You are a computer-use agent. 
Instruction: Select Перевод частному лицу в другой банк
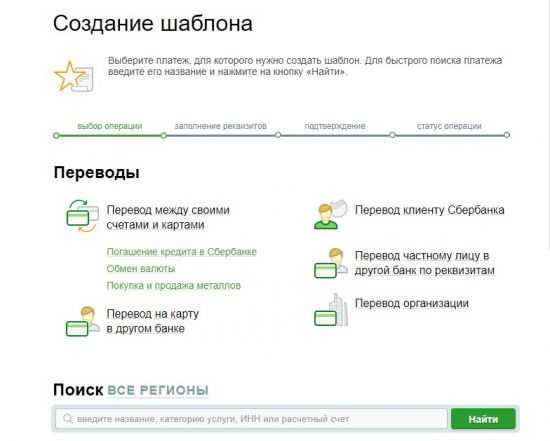[x=424, y=263]
